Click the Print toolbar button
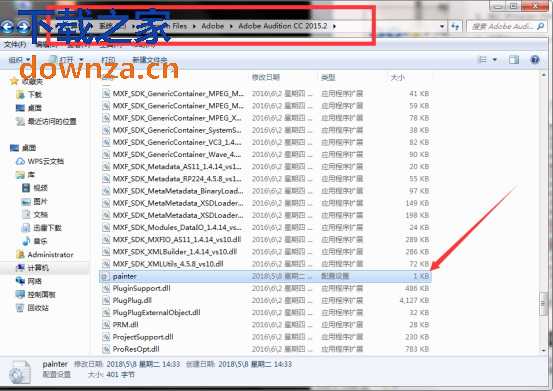Viewport: 553px width, 391px height. click(108, 60)
